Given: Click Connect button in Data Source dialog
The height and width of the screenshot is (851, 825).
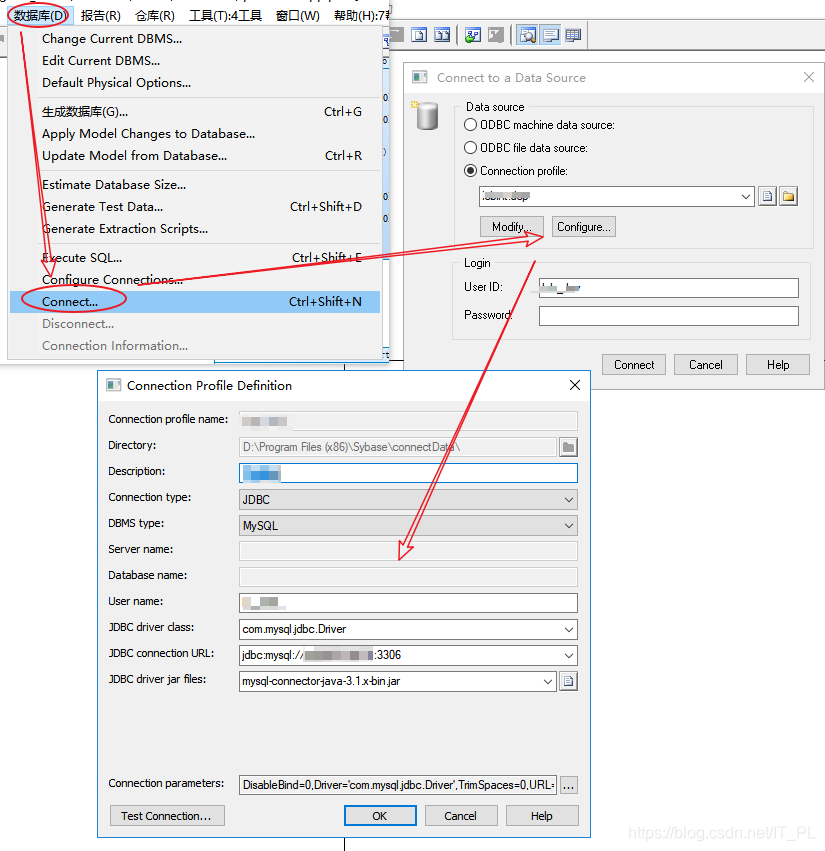Looking at the screenshot, I should coord(634,365).
